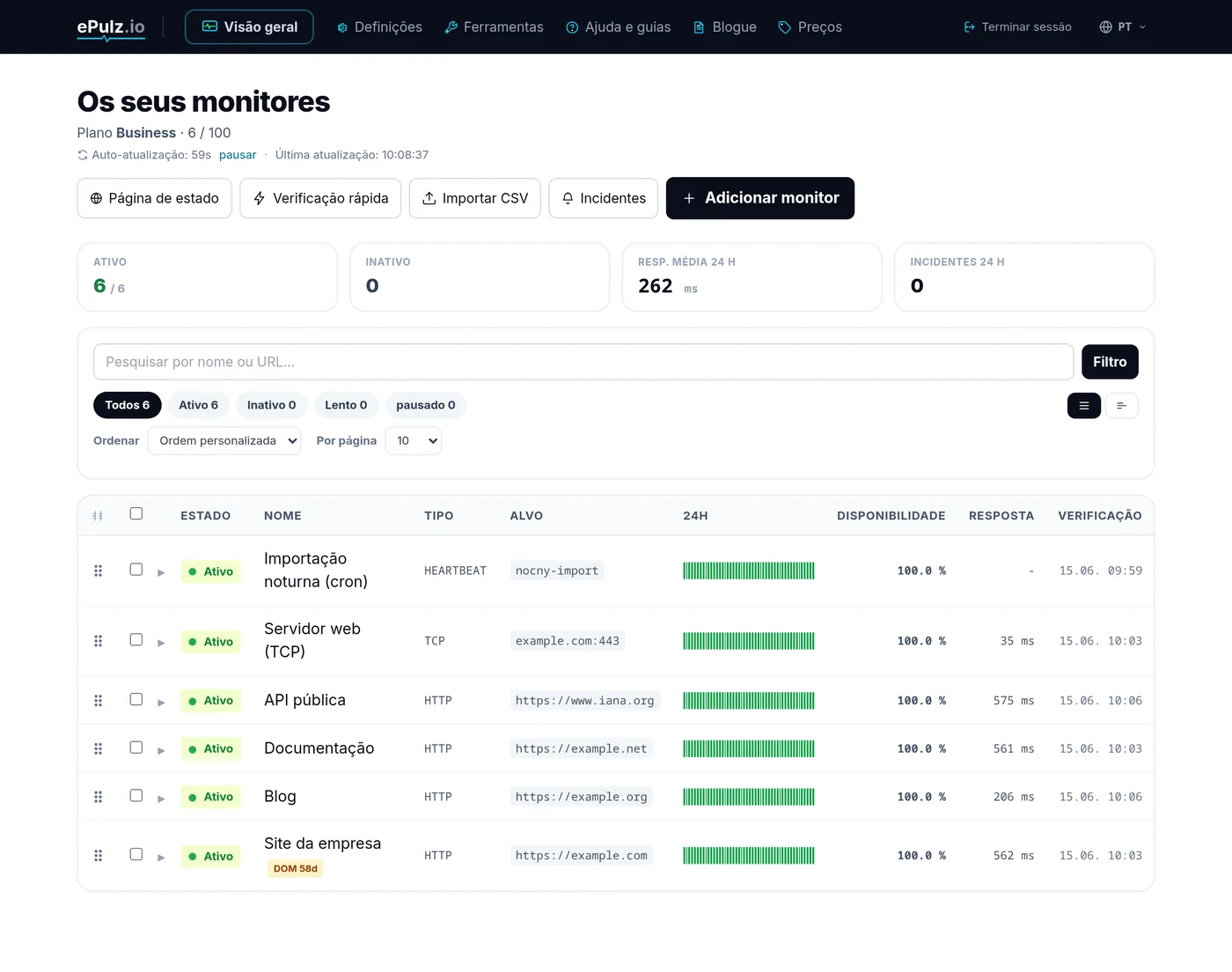The height and width of the screenshot is (972, 1232).
Task: Click the nocny-import target value
Action: pyautogui.click(x=557, y=571)
